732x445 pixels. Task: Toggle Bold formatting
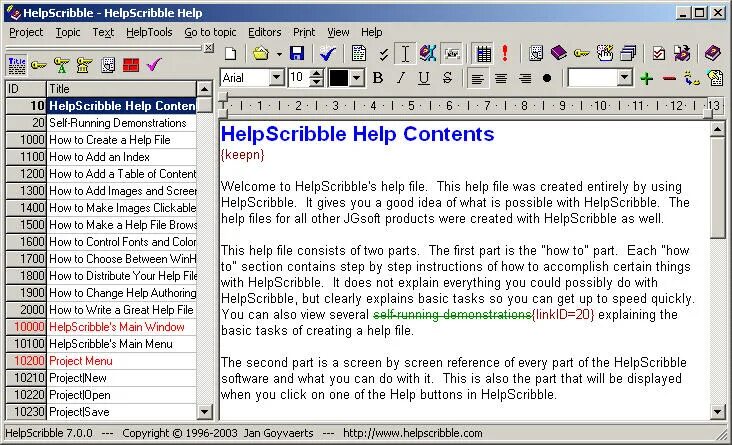coord(378,78)
